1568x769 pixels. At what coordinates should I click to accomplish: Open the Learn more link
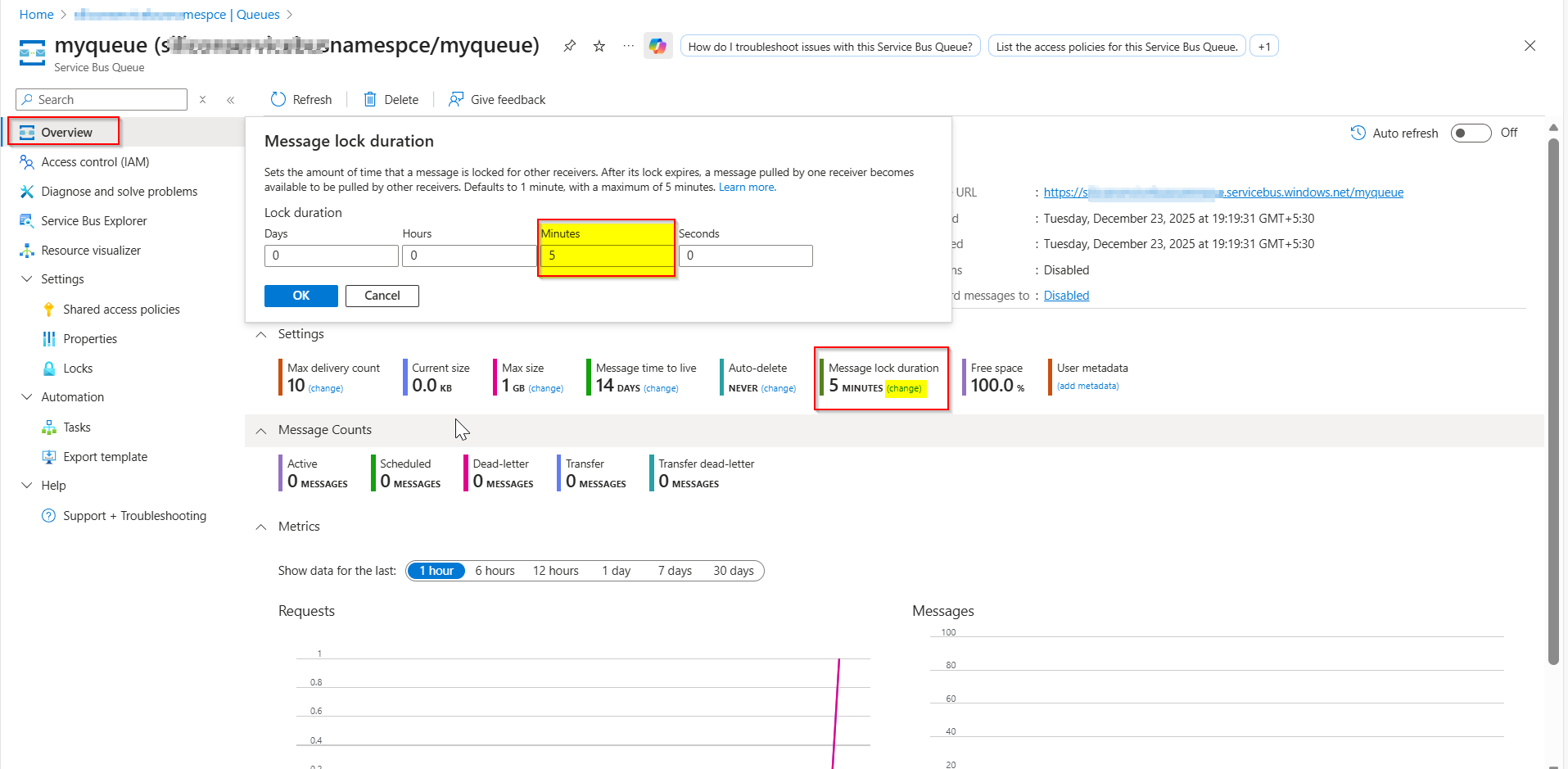pos(748,188)
